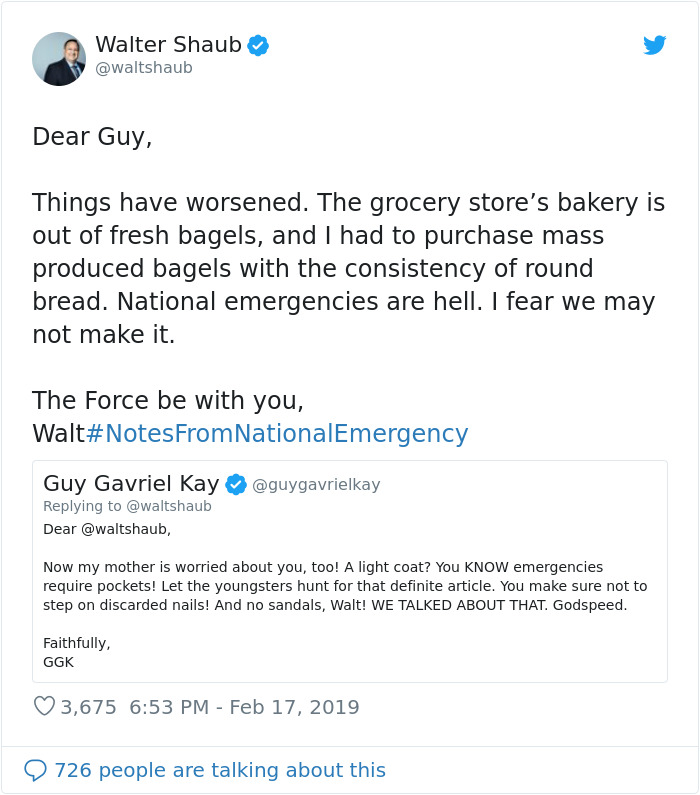Screen dimensions: 700x795
Task: Open the #NotesFromNationalEmergency hashtag
Action: point(277,433)
